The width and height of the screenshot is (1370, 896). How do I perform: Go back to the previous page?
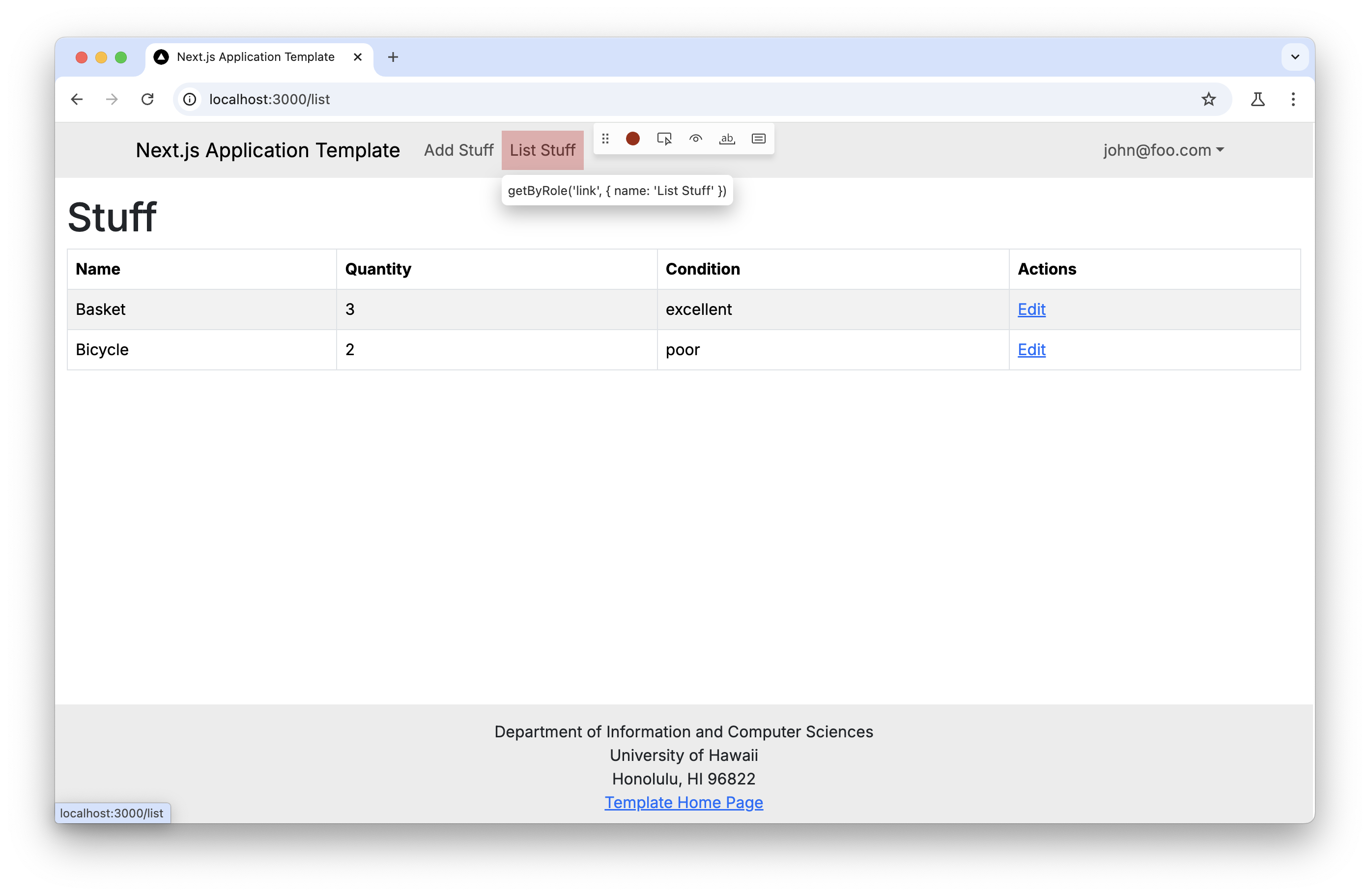tap(77, 100)
